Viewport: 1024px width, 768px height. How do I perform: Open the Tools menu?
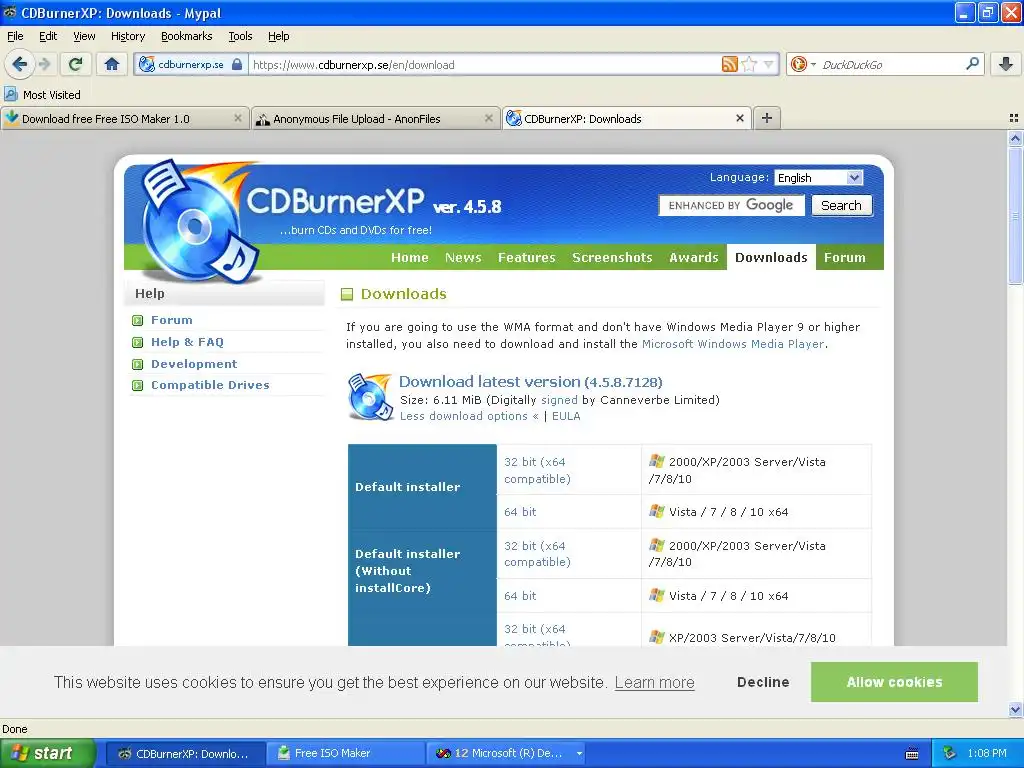(x=240, y=36)
